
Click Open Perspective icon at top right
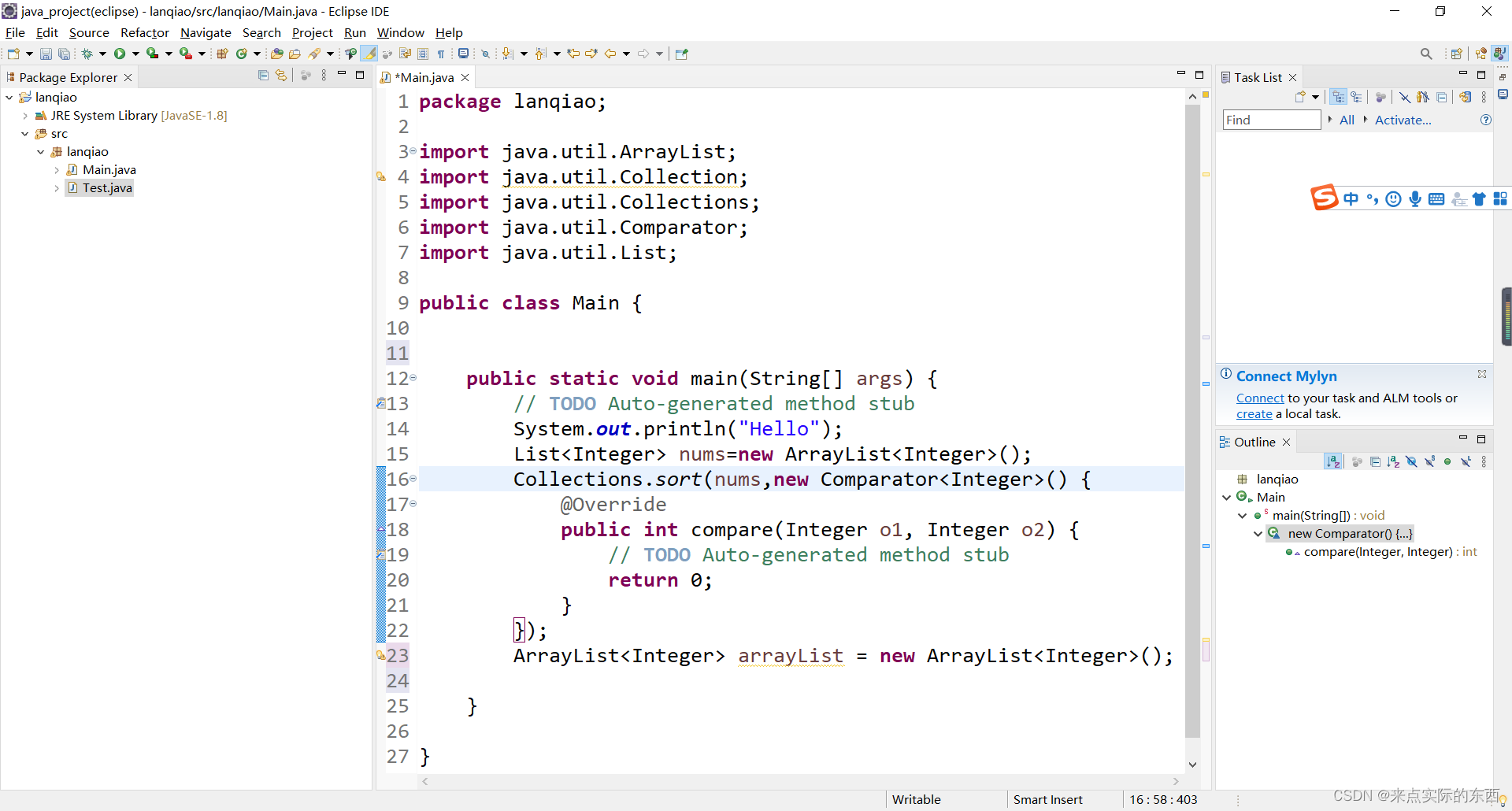1456,54
